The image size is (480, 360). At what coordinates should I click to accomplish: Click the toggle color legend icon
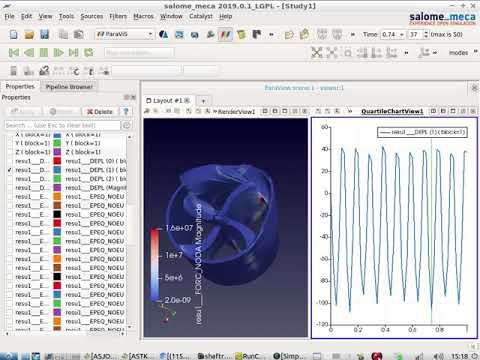(13, 71)
